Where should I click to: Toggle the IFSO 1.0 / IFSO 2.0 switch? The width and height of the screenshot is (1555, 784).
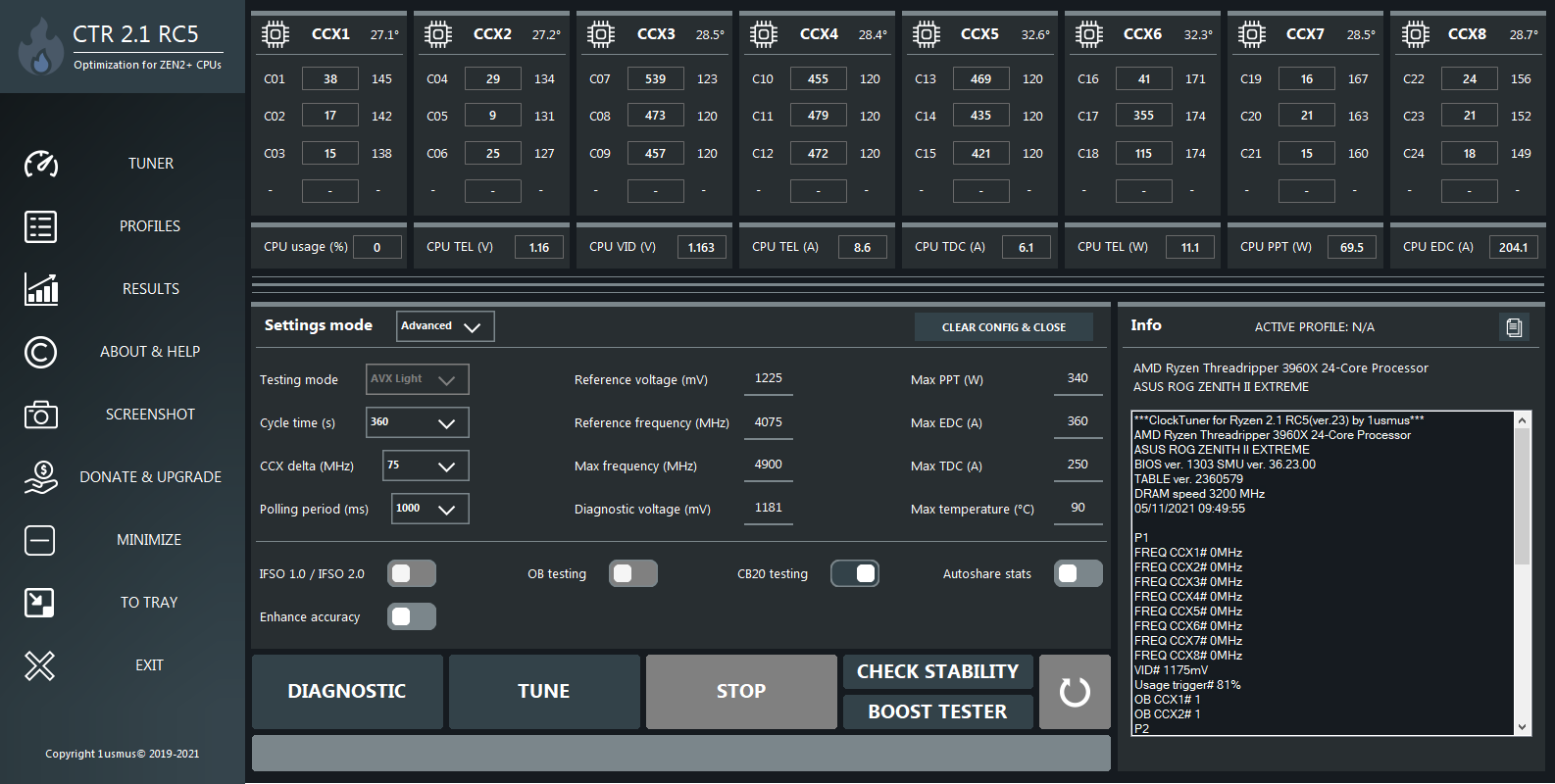(412, 573)
